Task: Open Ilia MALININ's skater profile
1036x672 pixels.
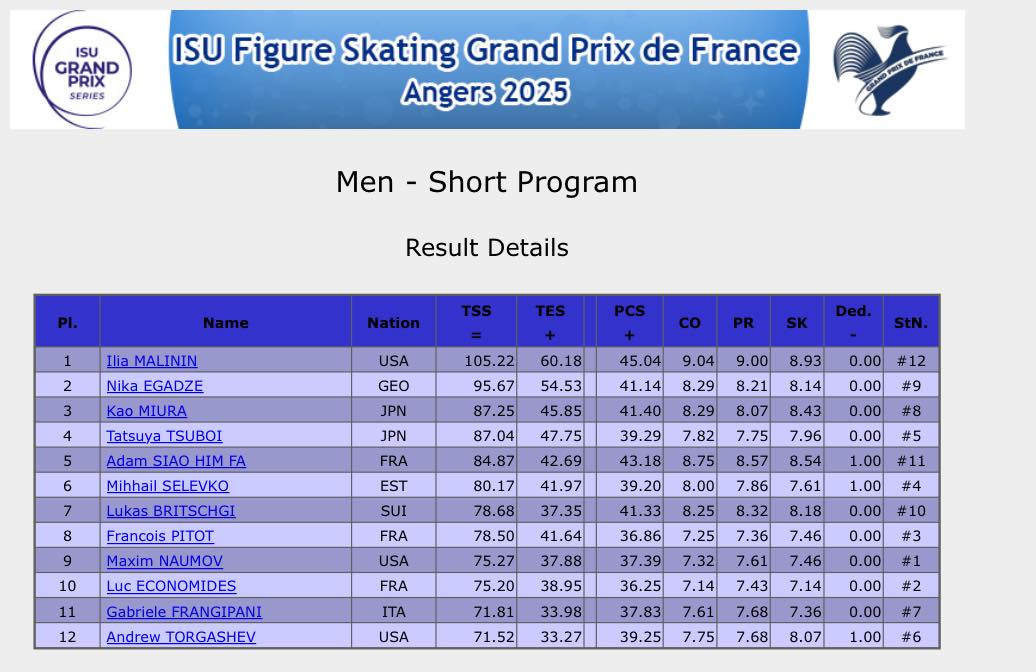Action: pos(152,361)
